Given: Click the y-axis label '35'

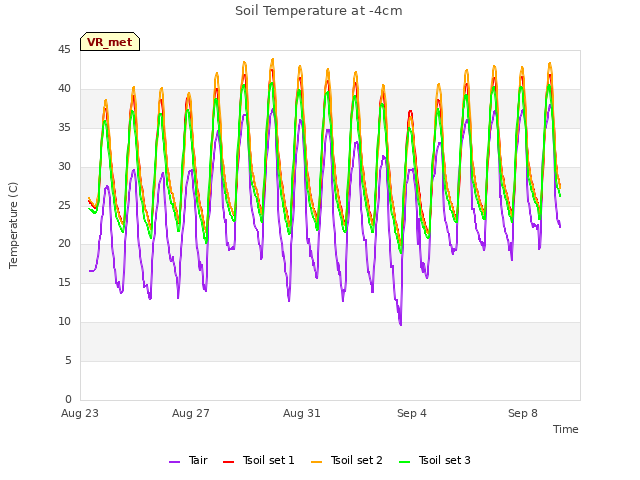Looking at the screenshot, I should click(x=64, y=128).
